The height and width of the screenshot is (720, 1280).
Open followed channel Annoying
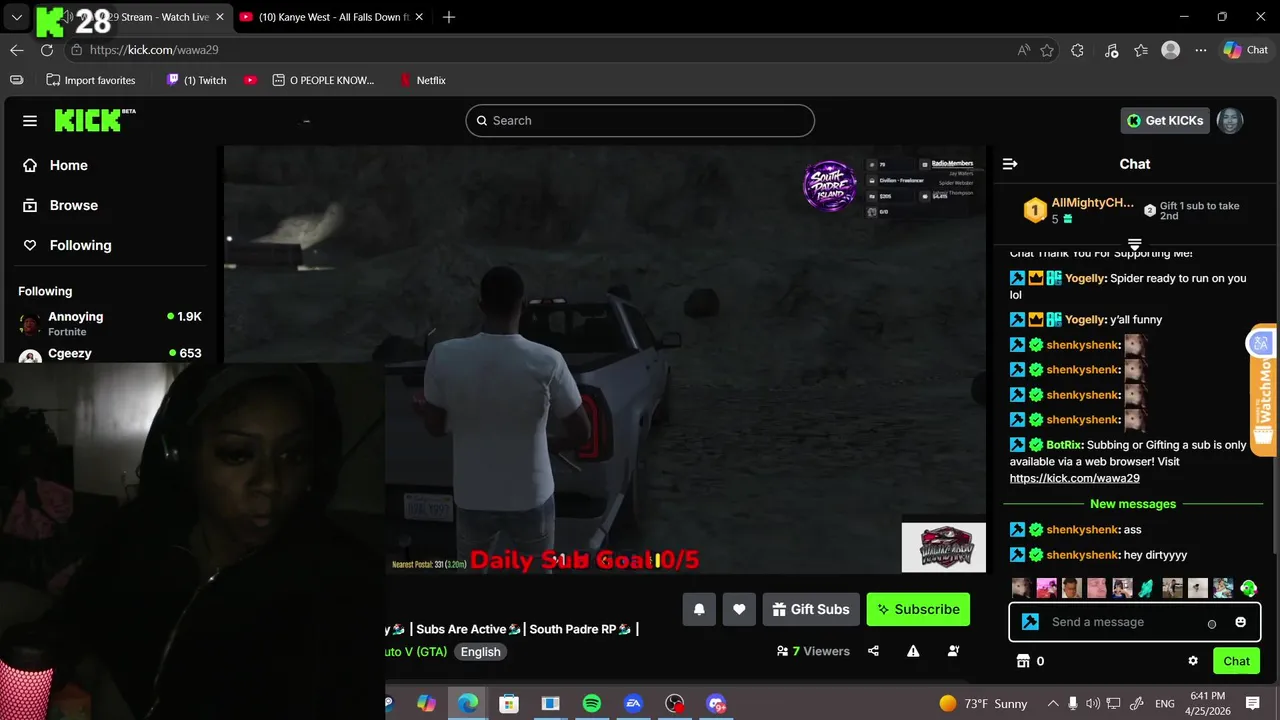[x=110, y=323]
